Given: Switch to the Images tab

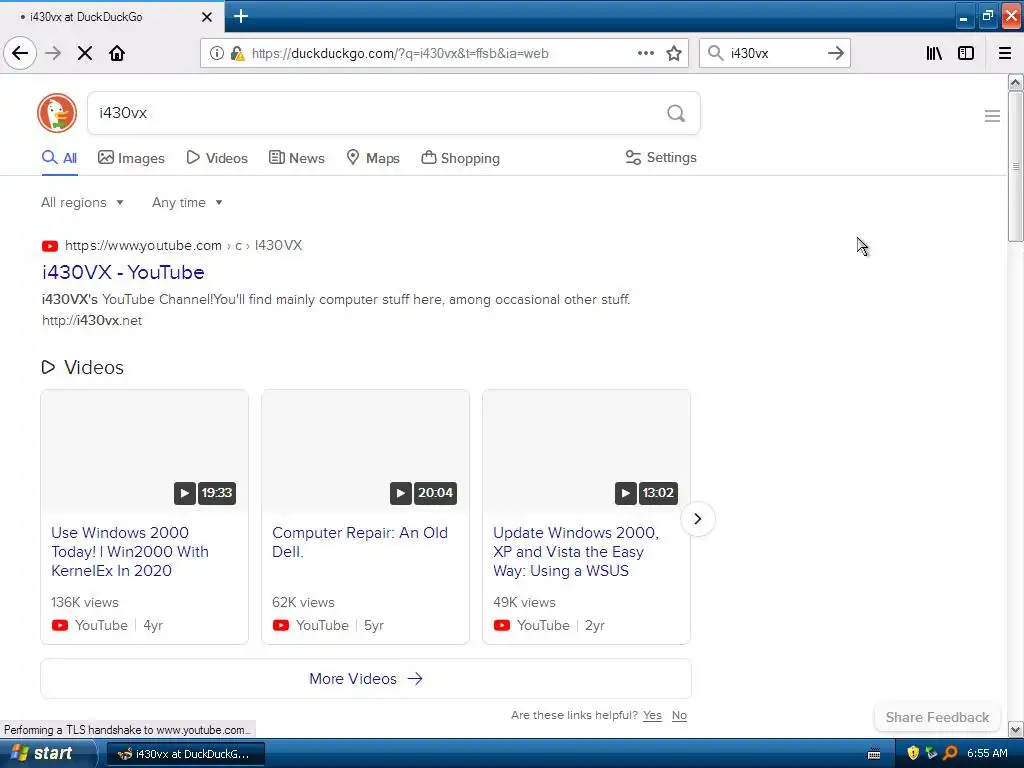Looking at the screenshot, I should [x=131, y=158].
